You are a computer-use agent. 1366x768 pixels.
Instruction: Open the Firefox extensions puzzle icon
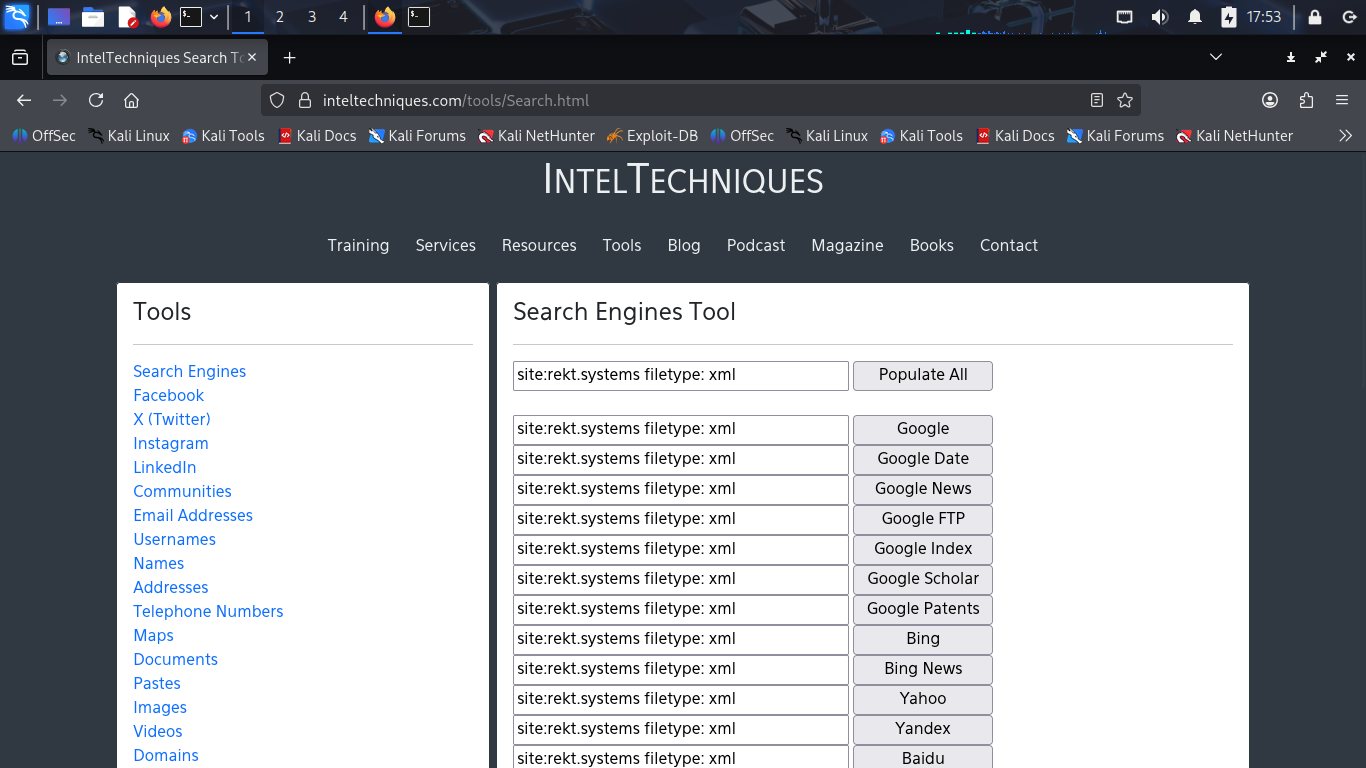(1306, 100)
